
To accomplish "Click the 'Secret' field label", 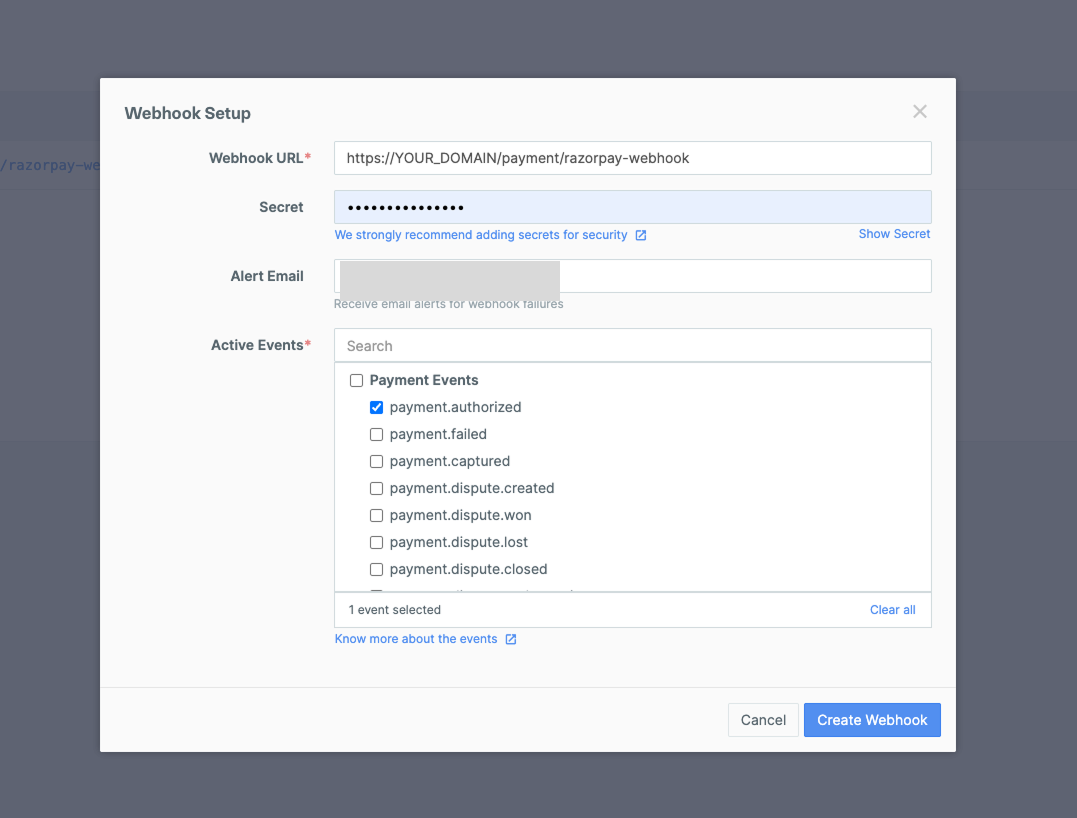I will coord(281,207).
